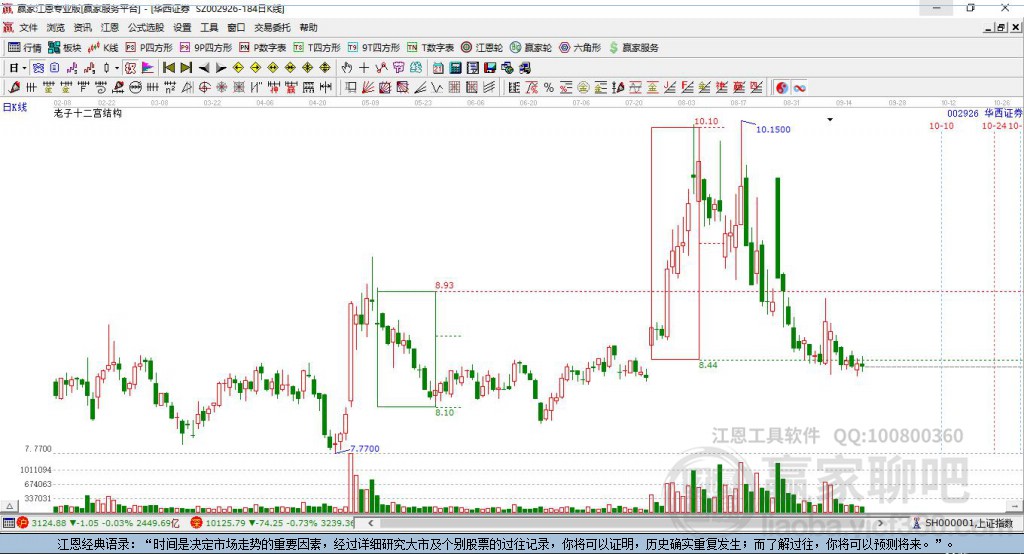Open the 帮助 menu

308,27
